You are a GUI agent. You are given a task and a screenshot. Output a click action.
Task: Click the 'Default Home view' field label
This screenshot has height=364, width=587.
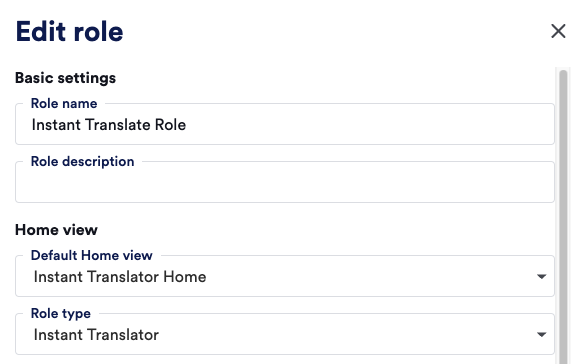coord(92,255)
